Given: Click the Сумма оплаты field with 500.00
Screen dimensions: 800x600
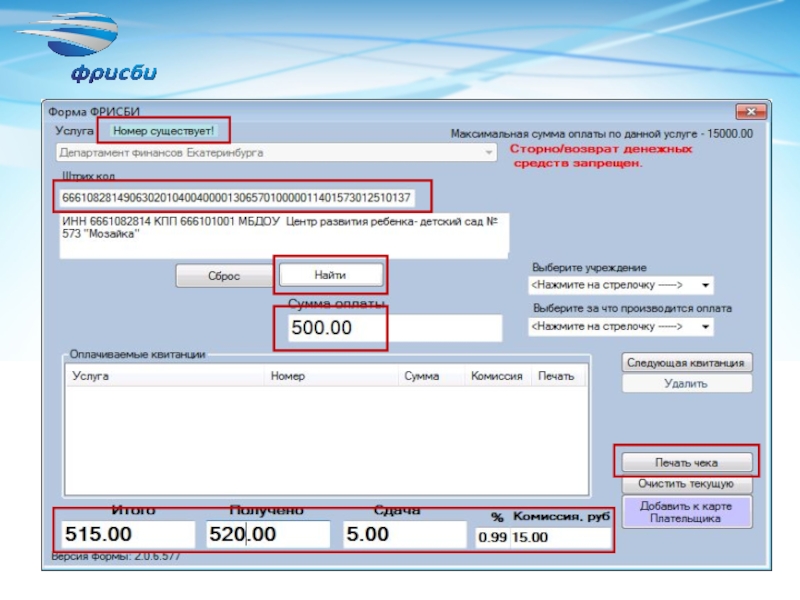Looking at the screenshot, I should tap(394, 328).
